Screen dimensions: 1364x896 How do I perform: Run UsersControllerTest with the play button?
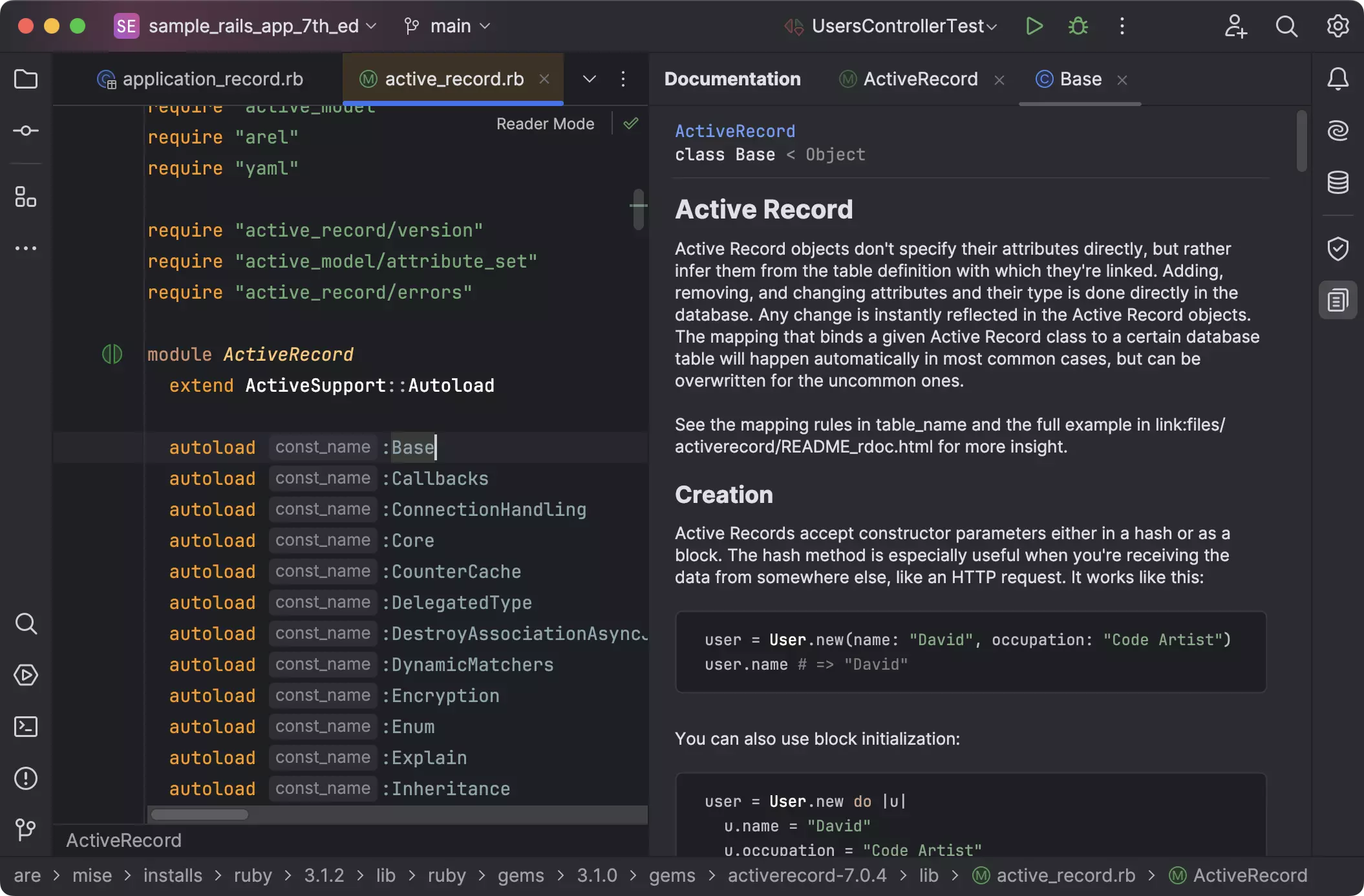click(1034, 26)
